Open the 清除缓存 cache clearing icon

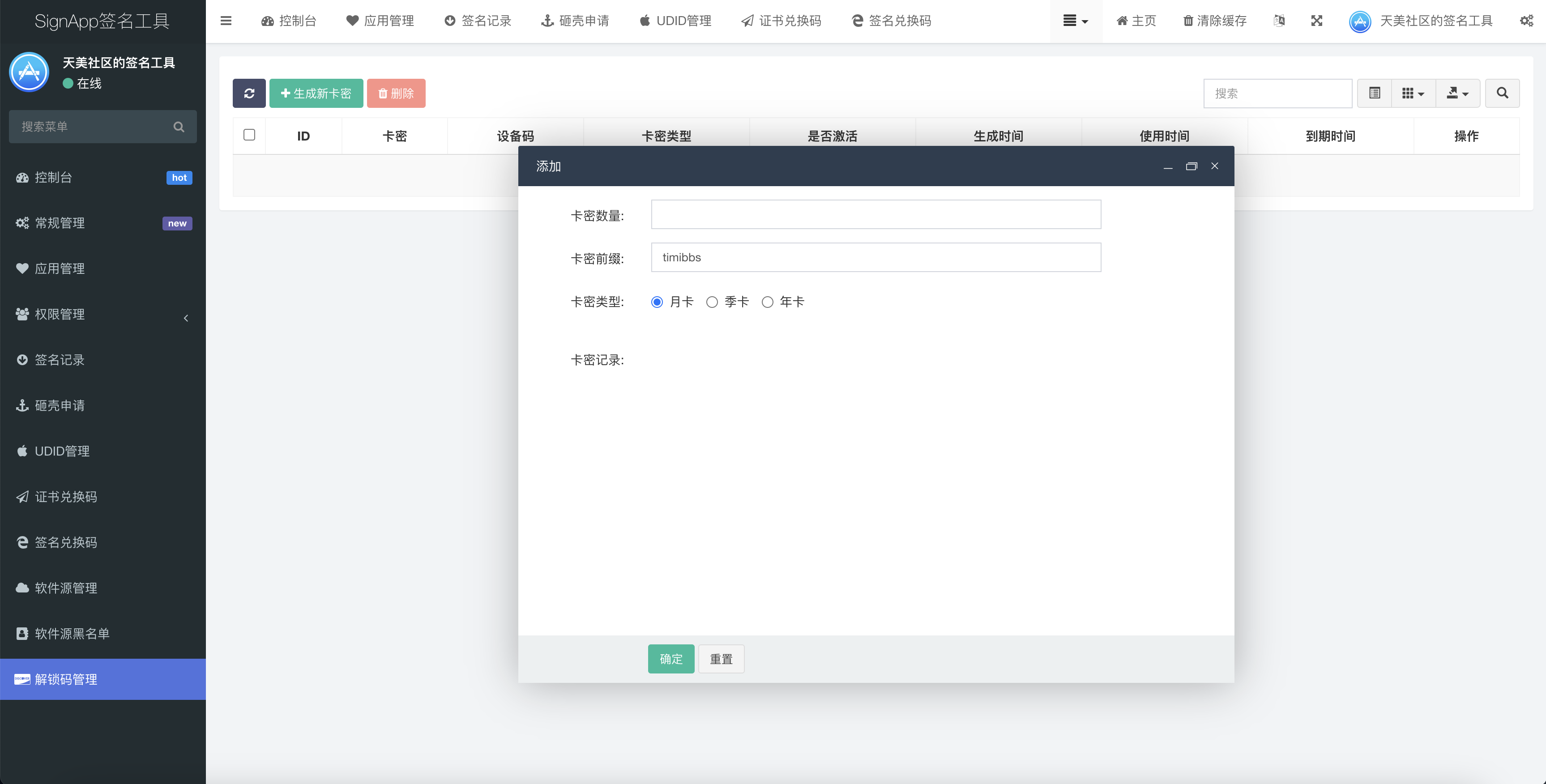click(x=1213, y=21)
